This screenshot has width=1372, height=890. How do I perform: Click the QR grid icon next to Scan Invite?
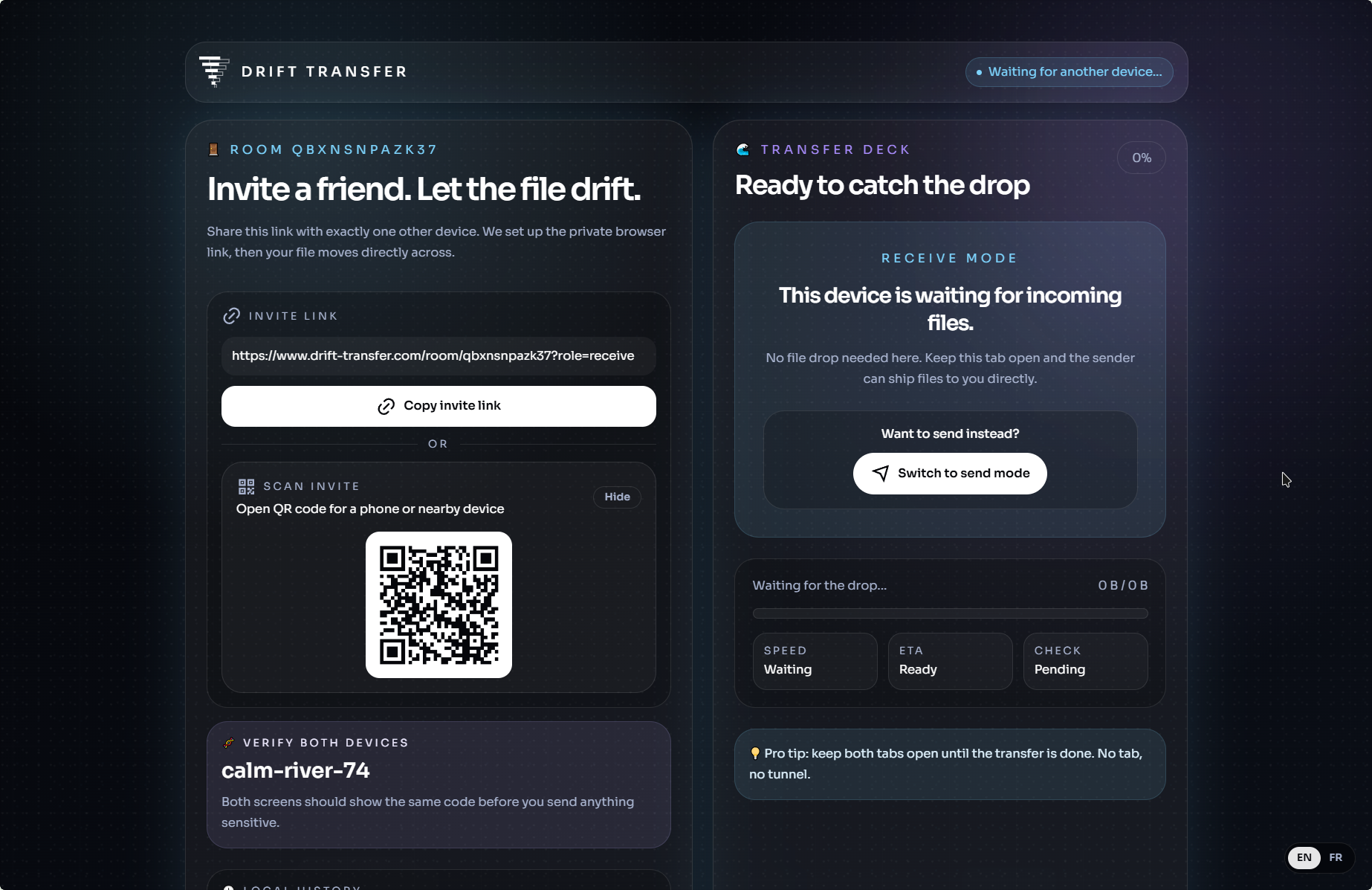tap(246, 486)
